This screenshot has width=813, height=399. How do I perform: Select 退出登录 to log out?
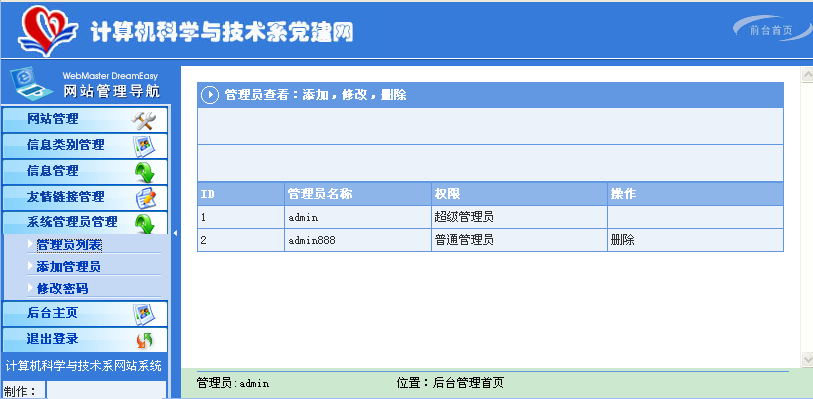[x=85, y=339]
